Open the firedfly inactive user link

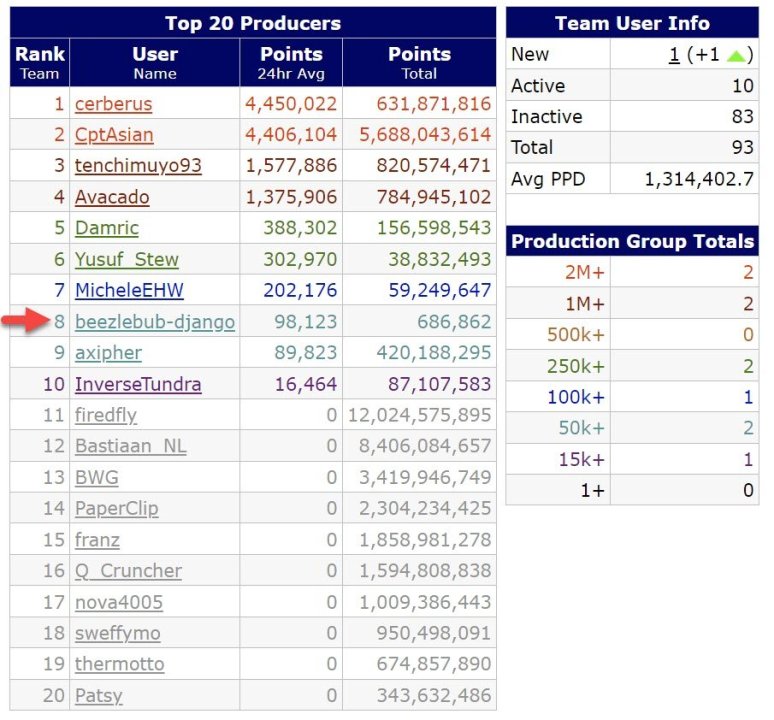coord(106,415)
